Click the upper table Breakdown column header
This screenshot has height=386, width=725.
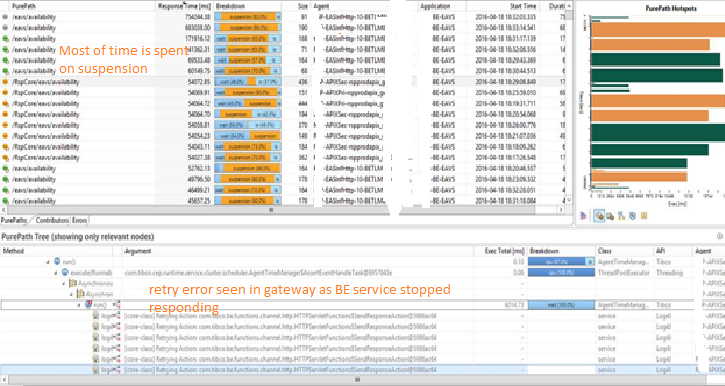(230, 6)
